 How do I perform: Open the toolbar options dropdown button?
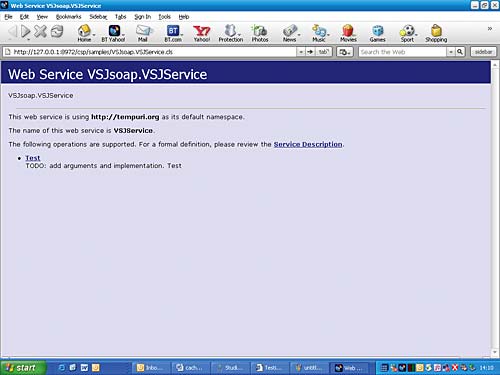pos(345,52)
